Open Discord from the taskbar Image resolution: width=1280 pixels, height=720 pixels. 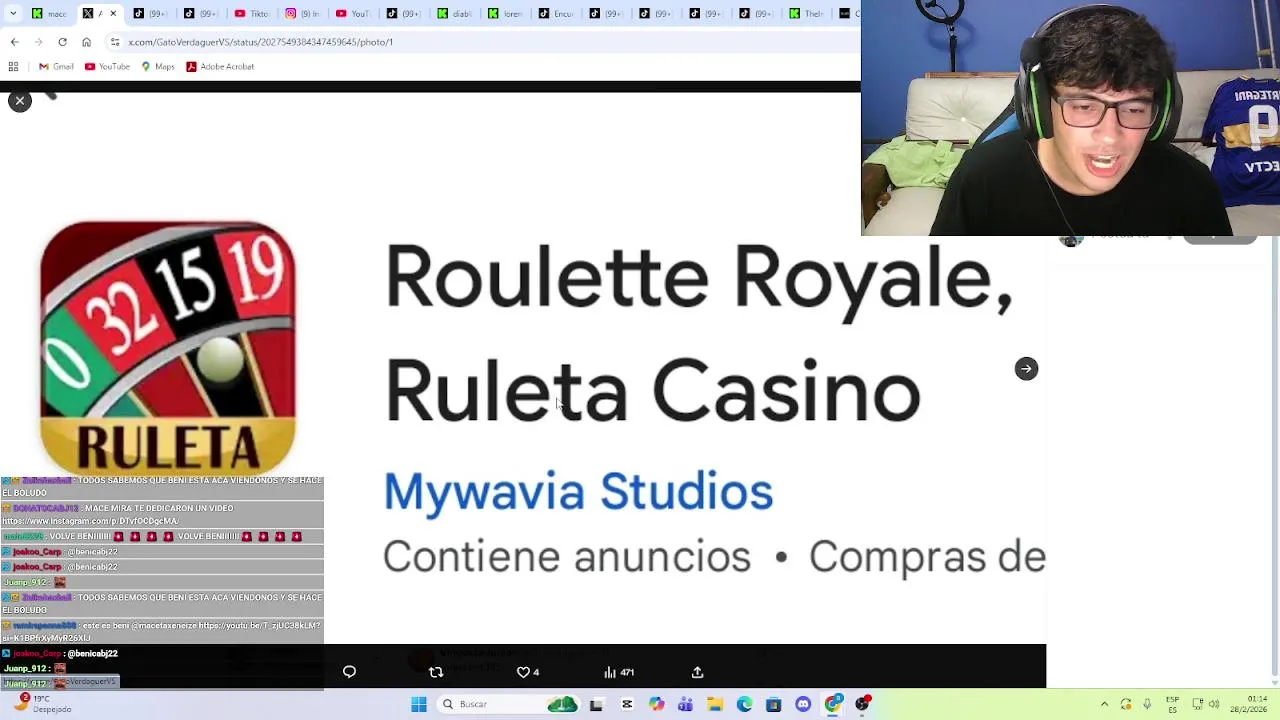click(803, 704)
